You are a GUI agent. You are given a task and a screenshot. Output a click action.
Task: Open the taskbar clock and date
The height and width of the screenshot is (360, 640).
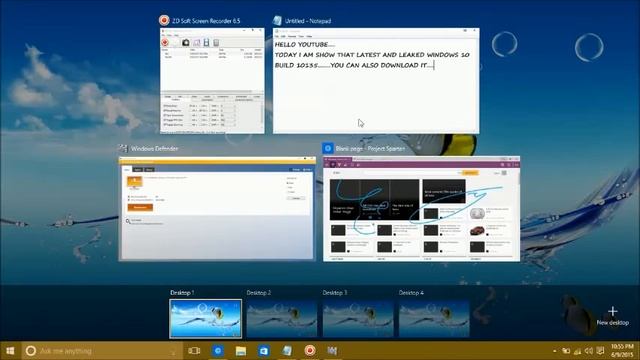coord(622,351)
